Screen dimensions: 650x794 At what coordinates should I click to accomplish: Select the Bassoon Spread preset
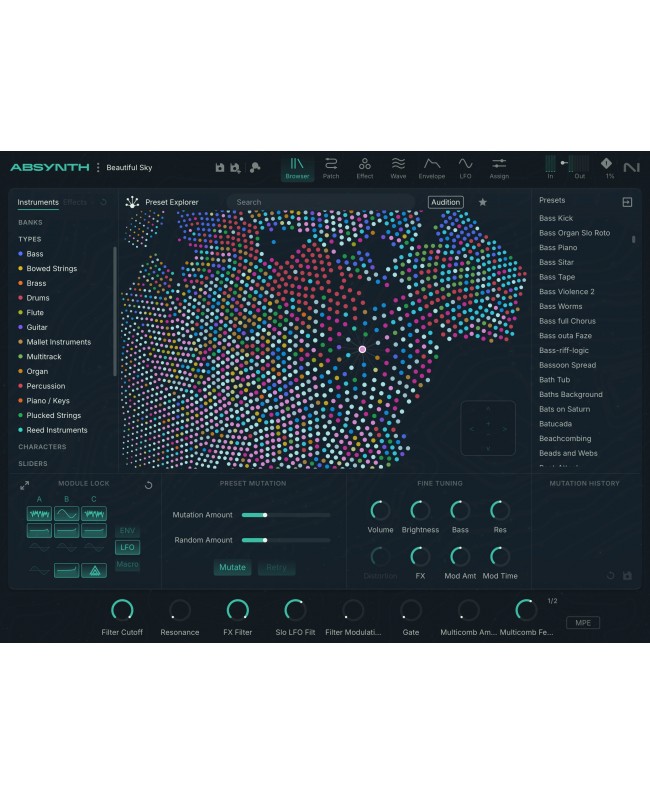(x=567, y=365)
